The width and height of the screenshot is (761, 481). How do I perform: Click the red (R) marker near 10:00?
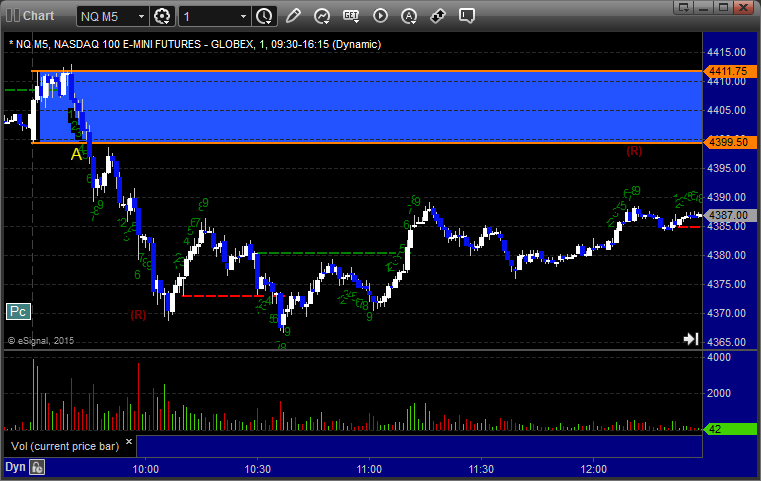pos(138,315)
